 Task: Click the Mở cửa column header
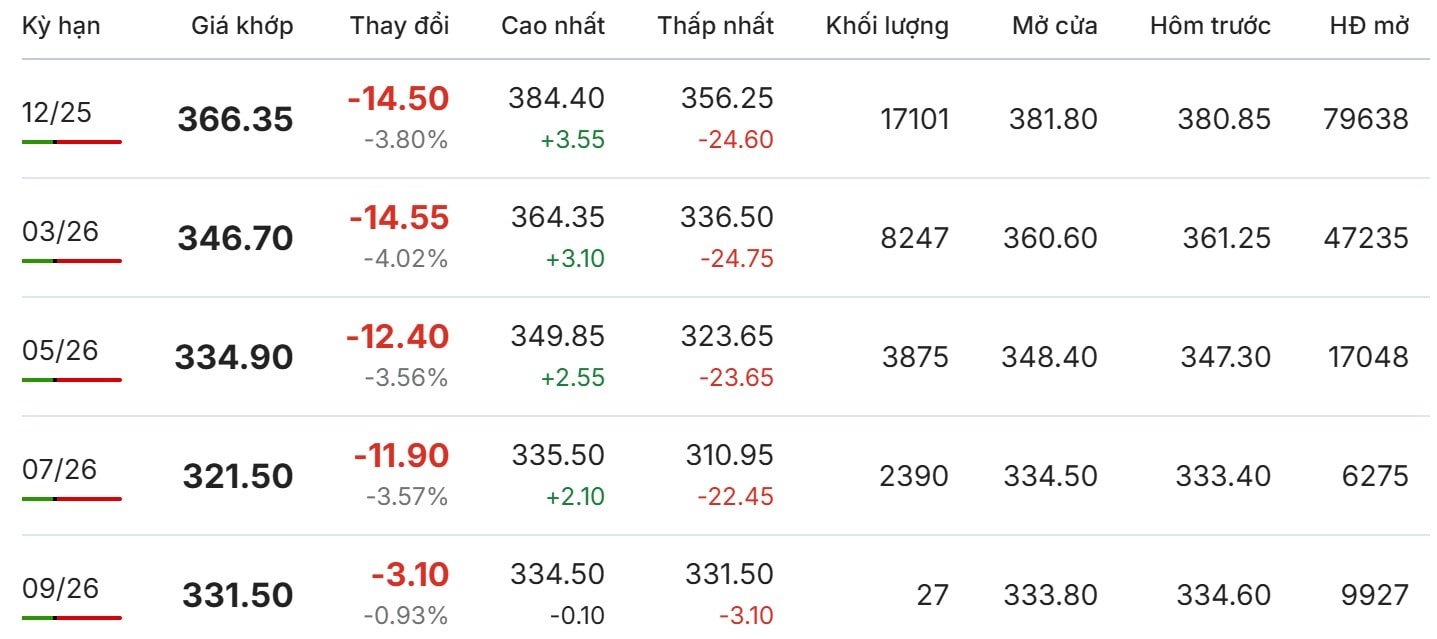tap(1054, 27)
